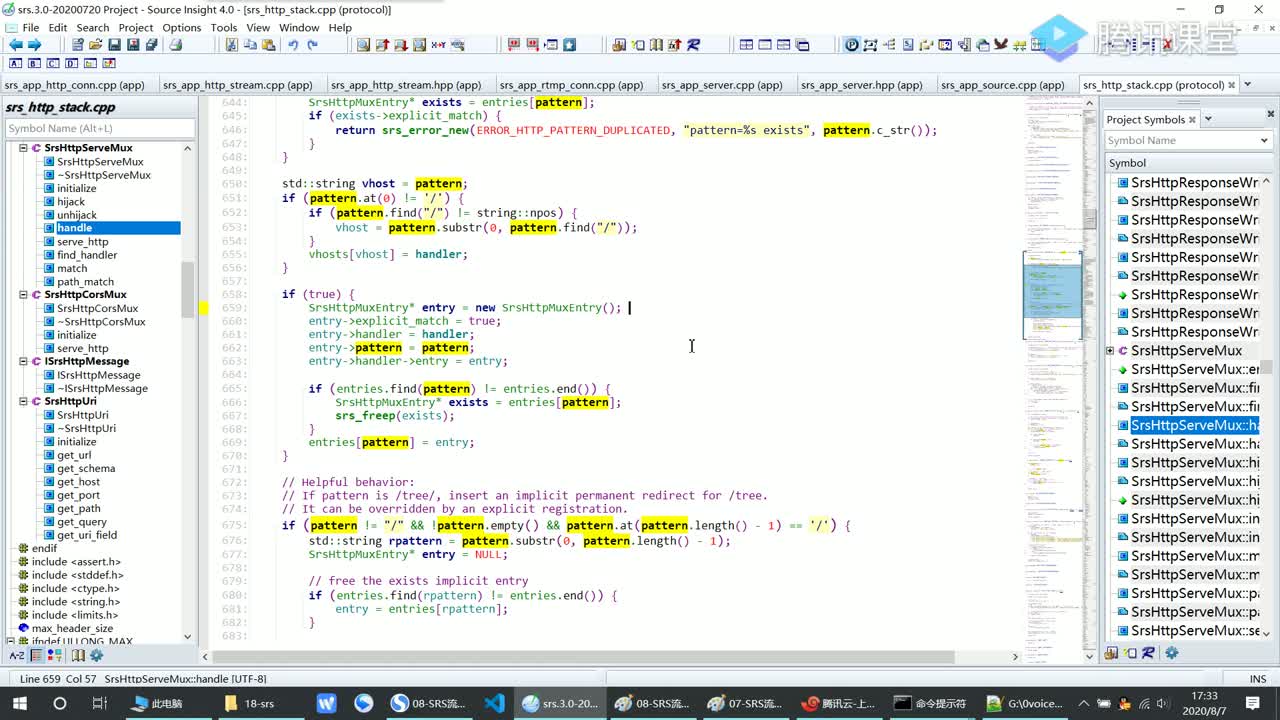Click the A layout button in second toolbar
This screenshot has width=1280, height=720.
coord(15,64)
